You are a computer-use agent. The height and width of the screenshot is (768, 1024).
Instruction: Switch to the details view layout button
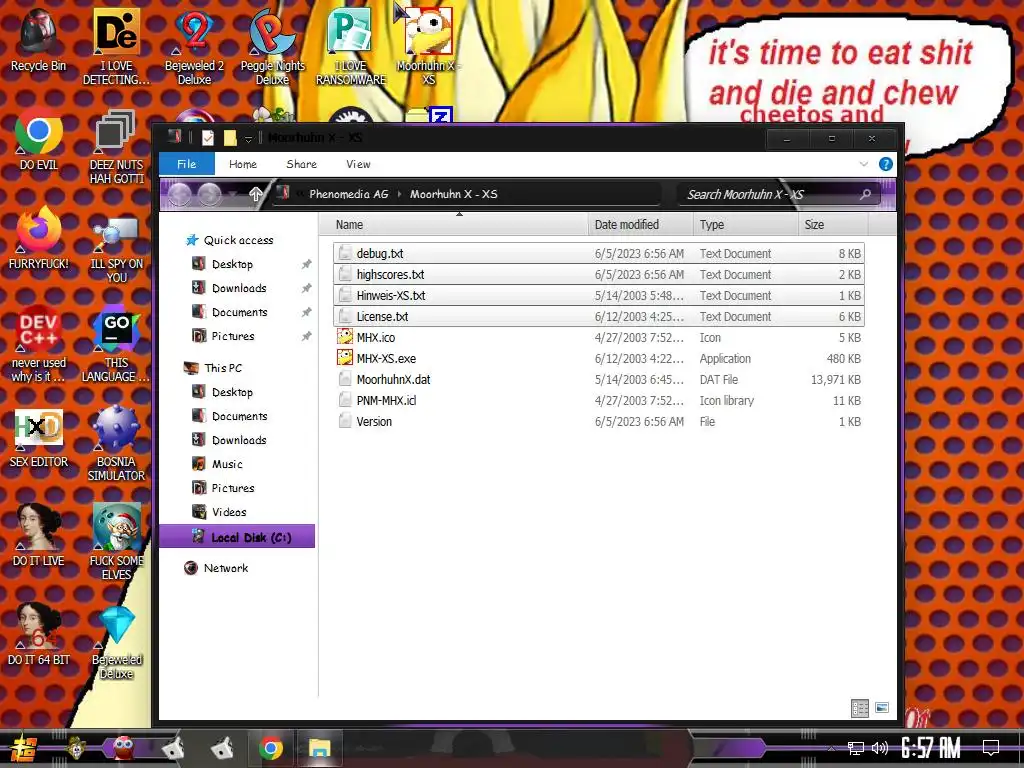859,708
